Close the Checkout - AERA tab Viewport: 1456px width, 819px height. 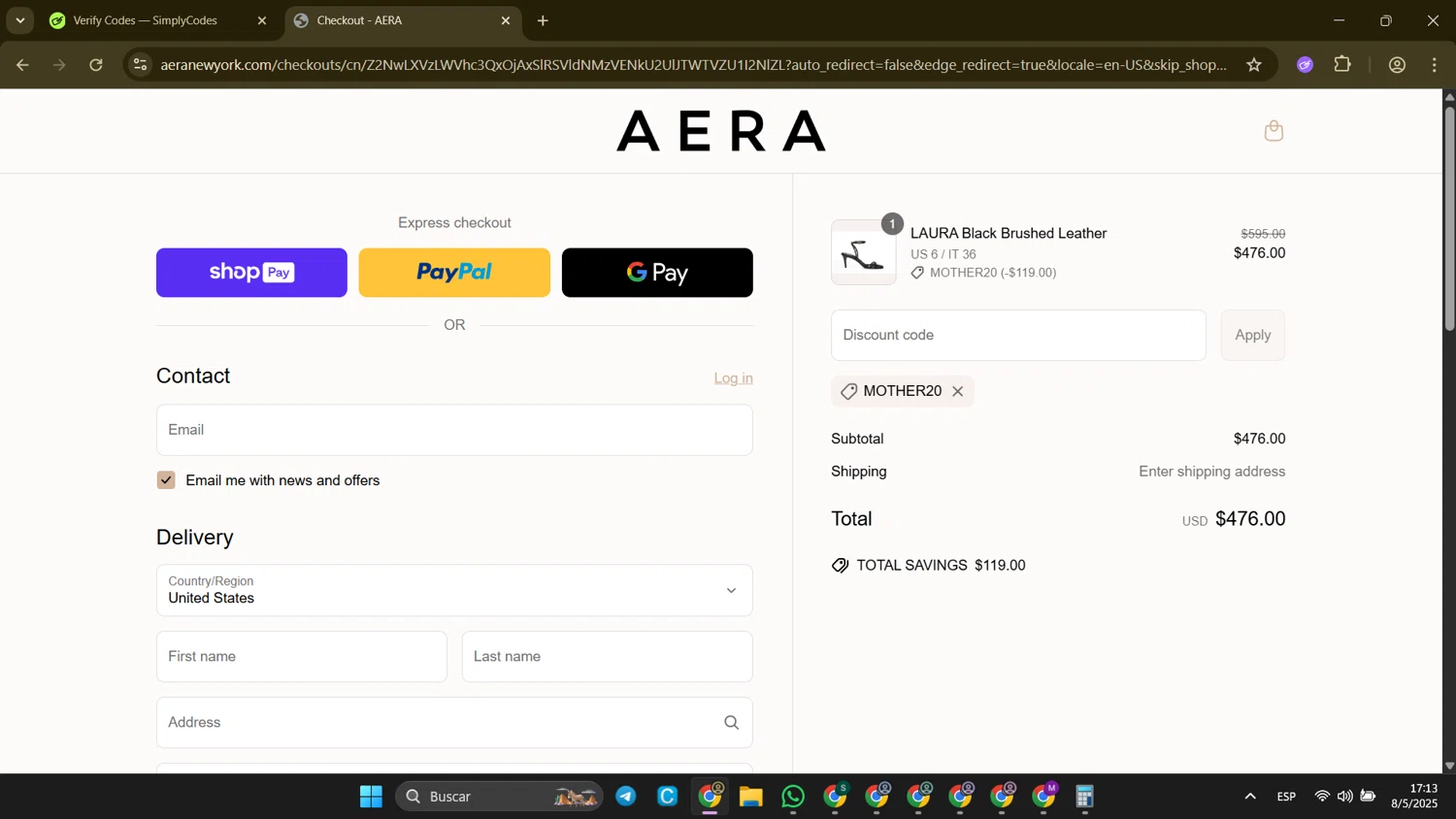505,20
